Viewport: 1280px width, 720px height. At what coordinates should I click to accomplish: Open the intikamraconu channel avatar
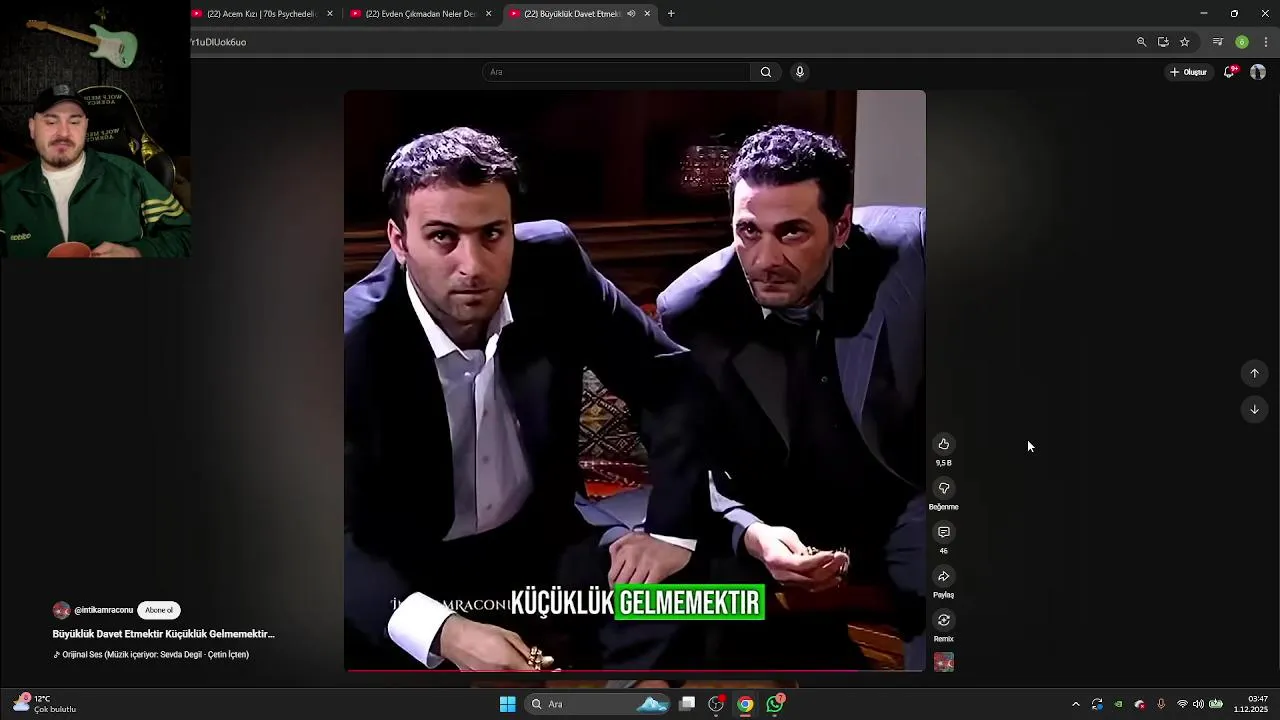61,610
